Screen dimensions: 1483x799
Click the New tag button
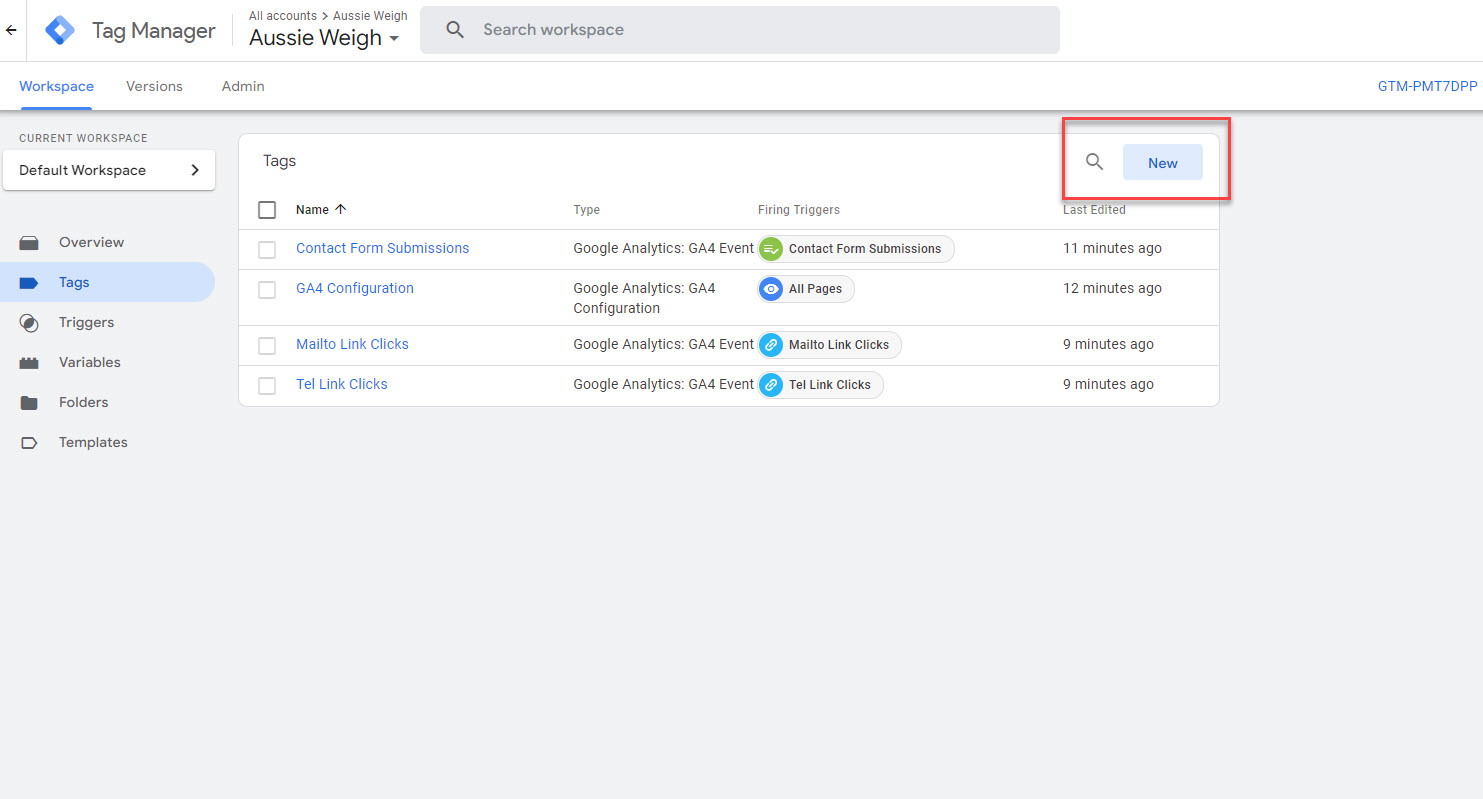pos(1162,163)
